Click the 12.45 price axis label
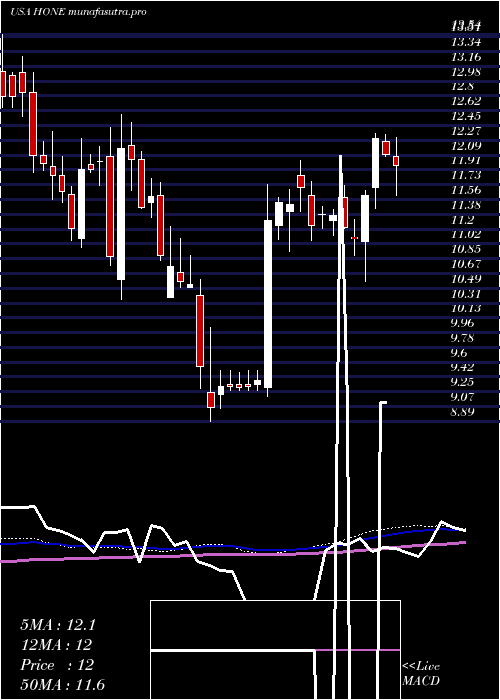The image size is (500, 700). click(466, 116)
